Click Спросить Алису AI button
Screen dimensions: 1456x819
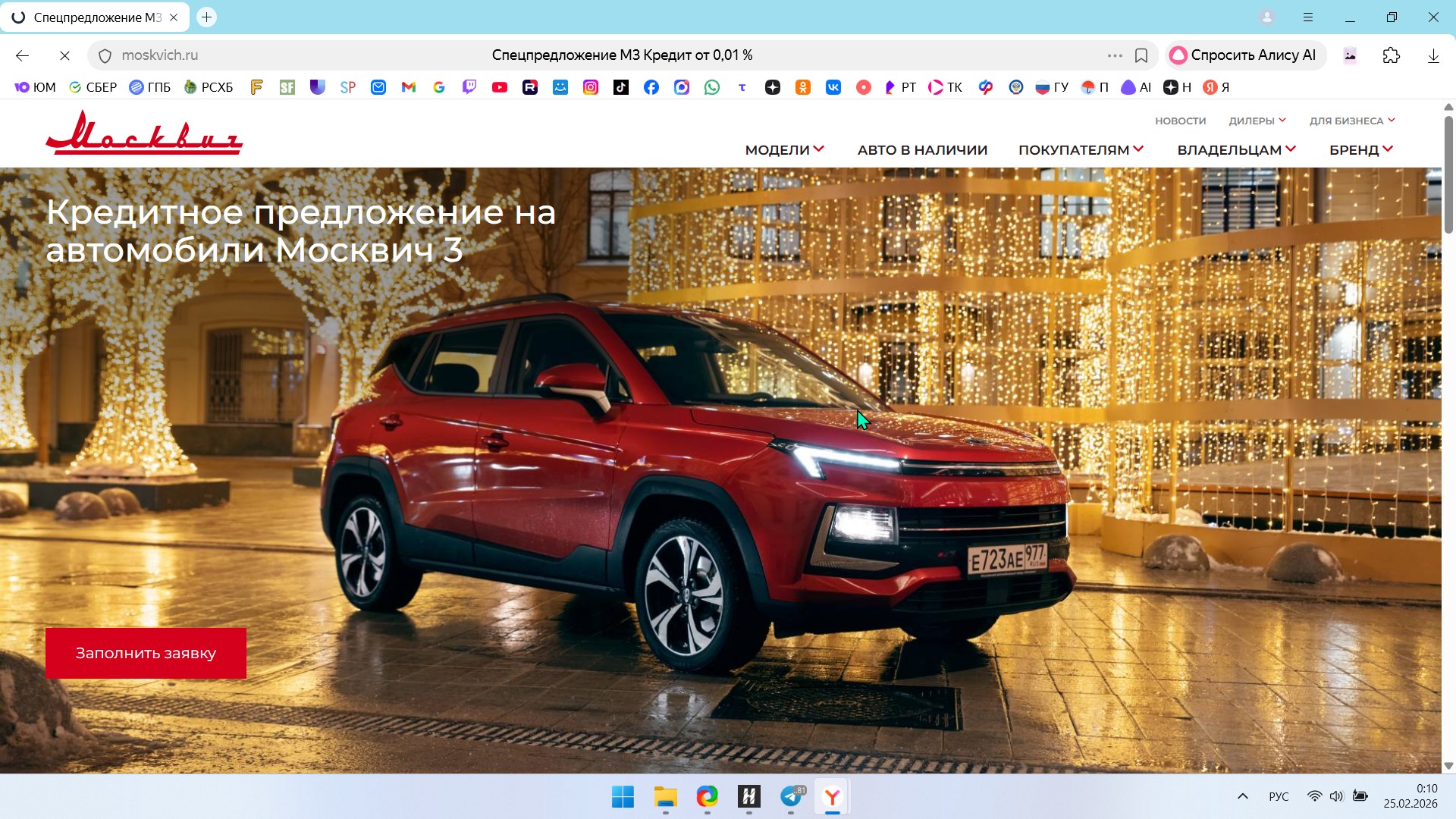[x=1244, y=55]
